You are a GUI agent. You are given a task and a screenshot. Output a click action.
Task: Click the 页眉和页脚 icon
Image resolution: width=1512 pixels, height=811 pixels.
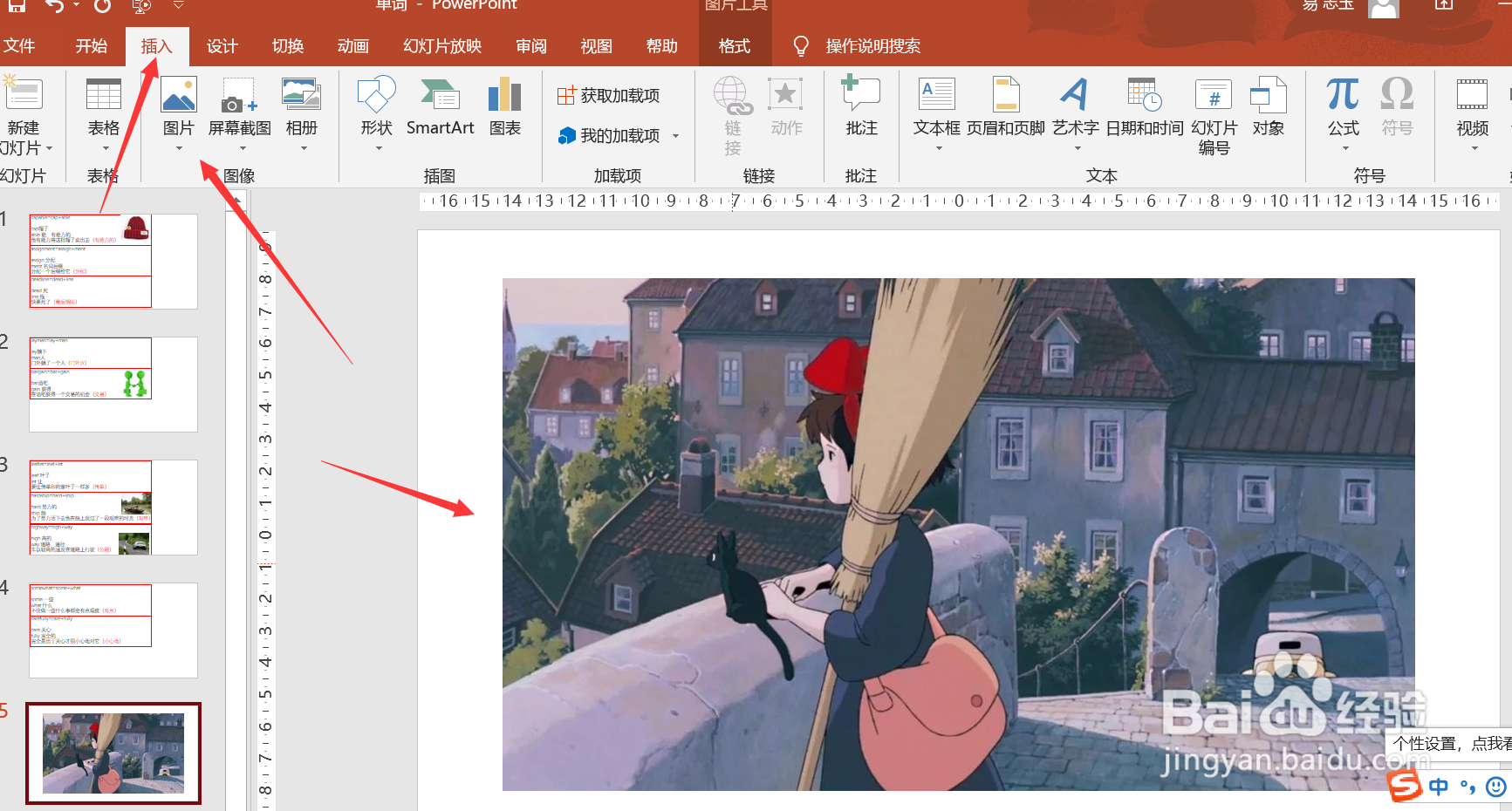tap(1006, 94)
